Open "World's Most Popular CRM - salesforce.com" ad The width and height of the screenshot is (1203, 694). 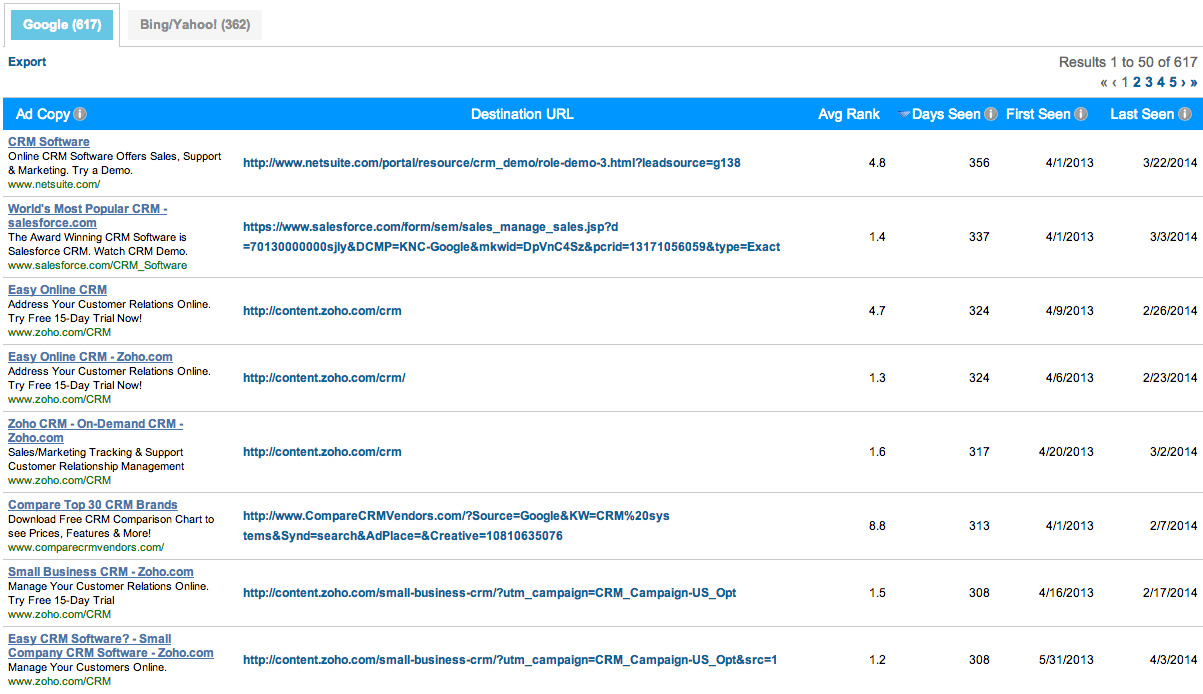[x=88, y=216]
